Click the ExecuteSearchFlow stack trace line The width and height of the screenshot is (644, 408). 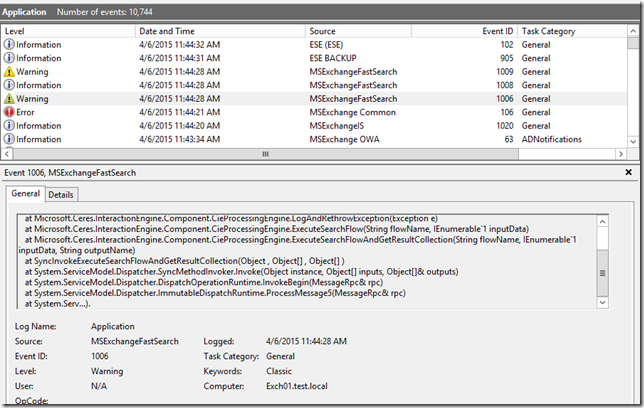coord(277,229)
